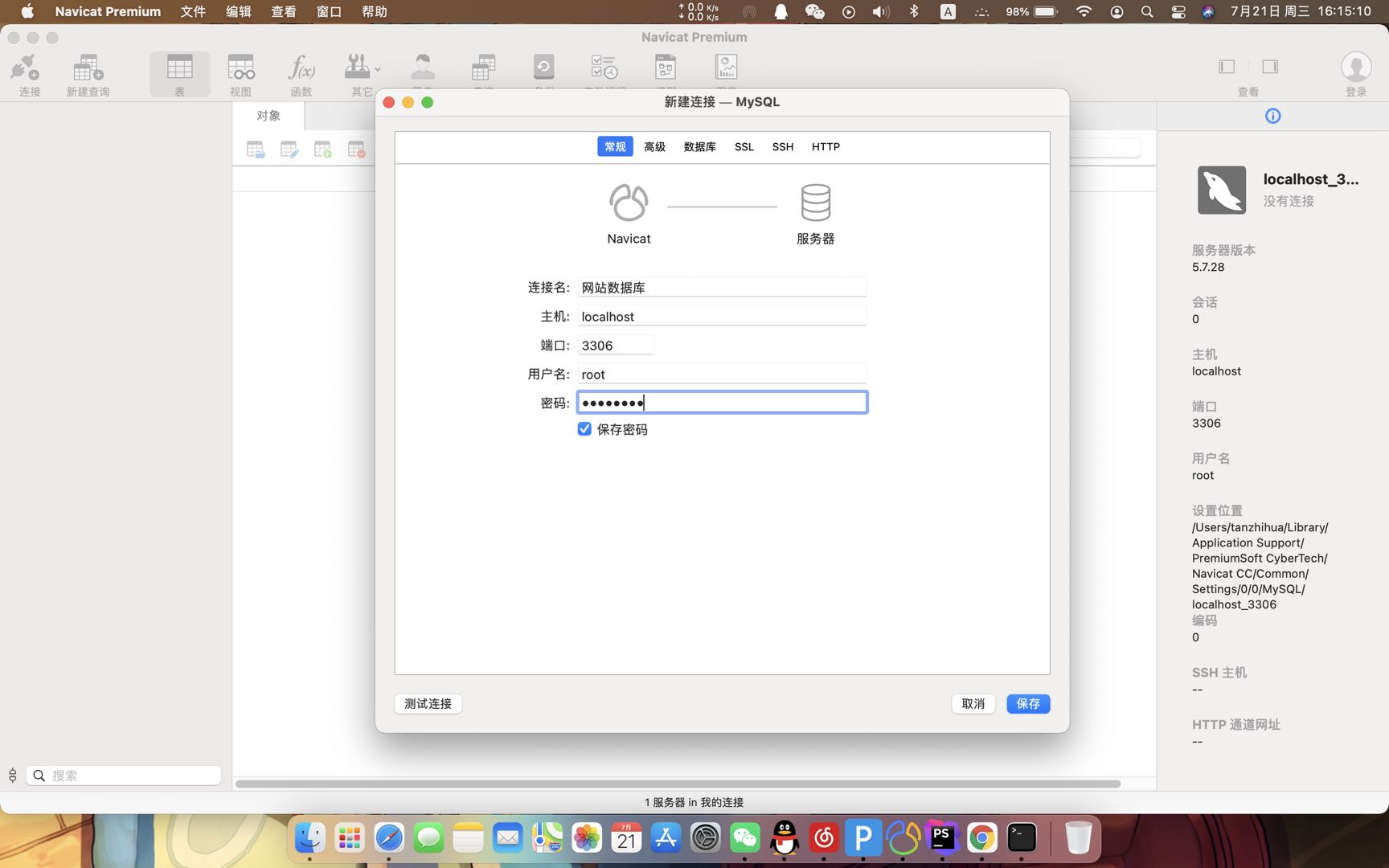This screenshot has height=868, width=1389.
Task: Click the Host field showing localhost
Action: click(x=722, y=316)
